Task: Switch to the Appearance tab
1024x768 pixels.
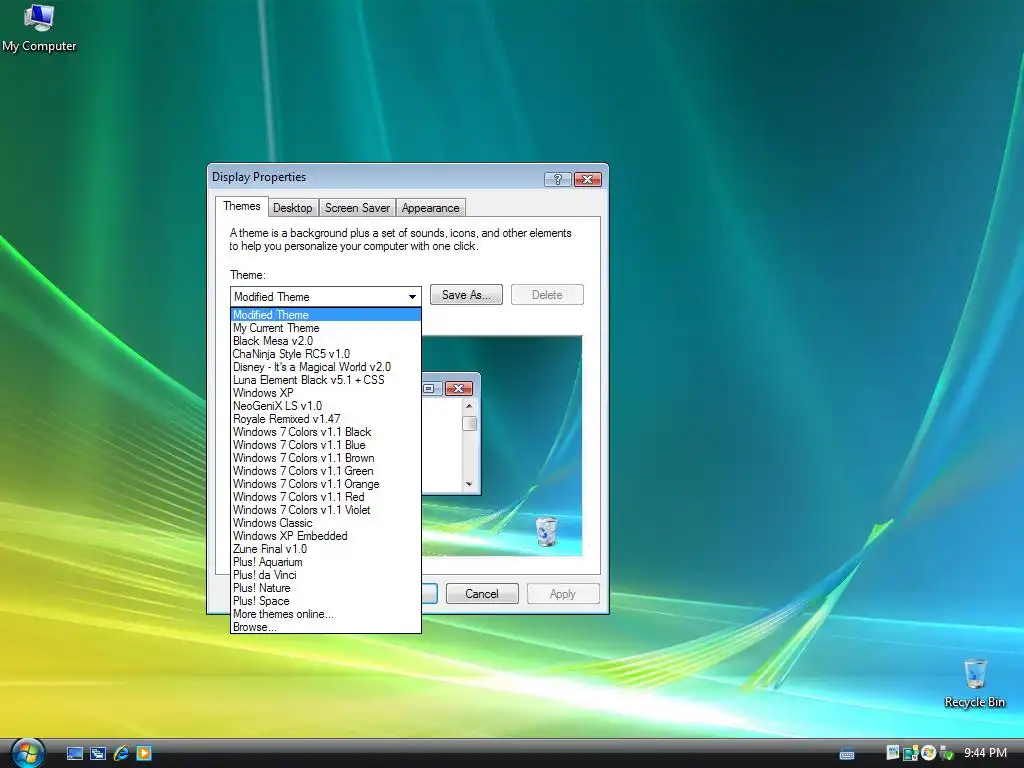Action: pos(430,208)
